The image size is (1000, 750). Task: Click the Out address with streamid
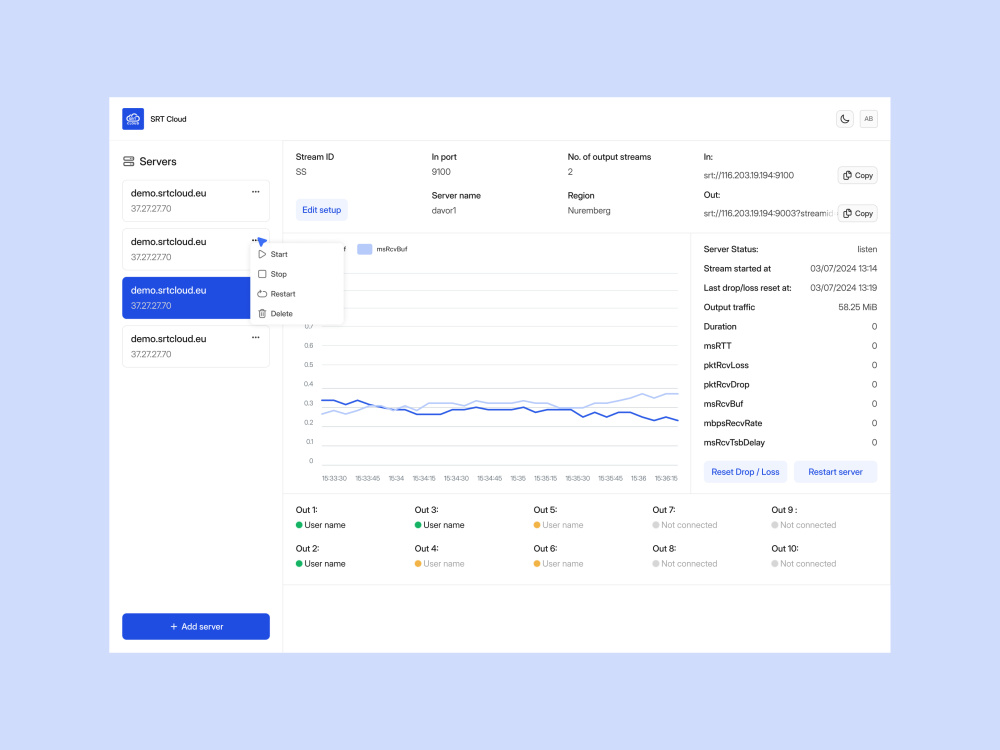point(768,213)
